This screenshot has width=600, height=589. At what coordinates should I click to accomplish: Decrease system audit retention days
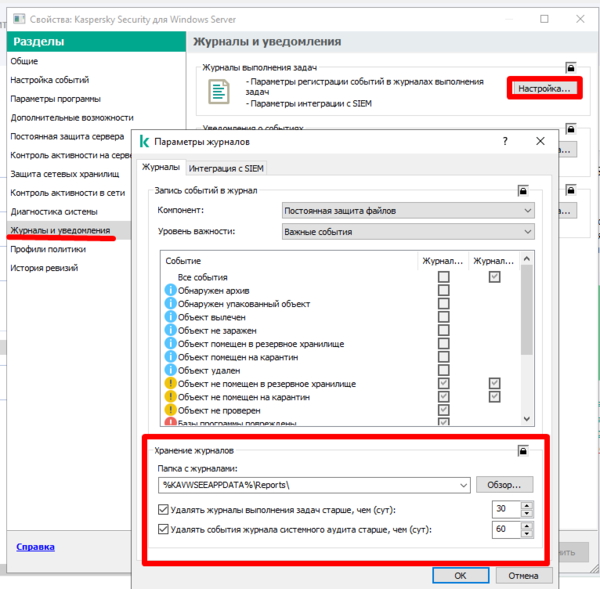click(527, 534)
